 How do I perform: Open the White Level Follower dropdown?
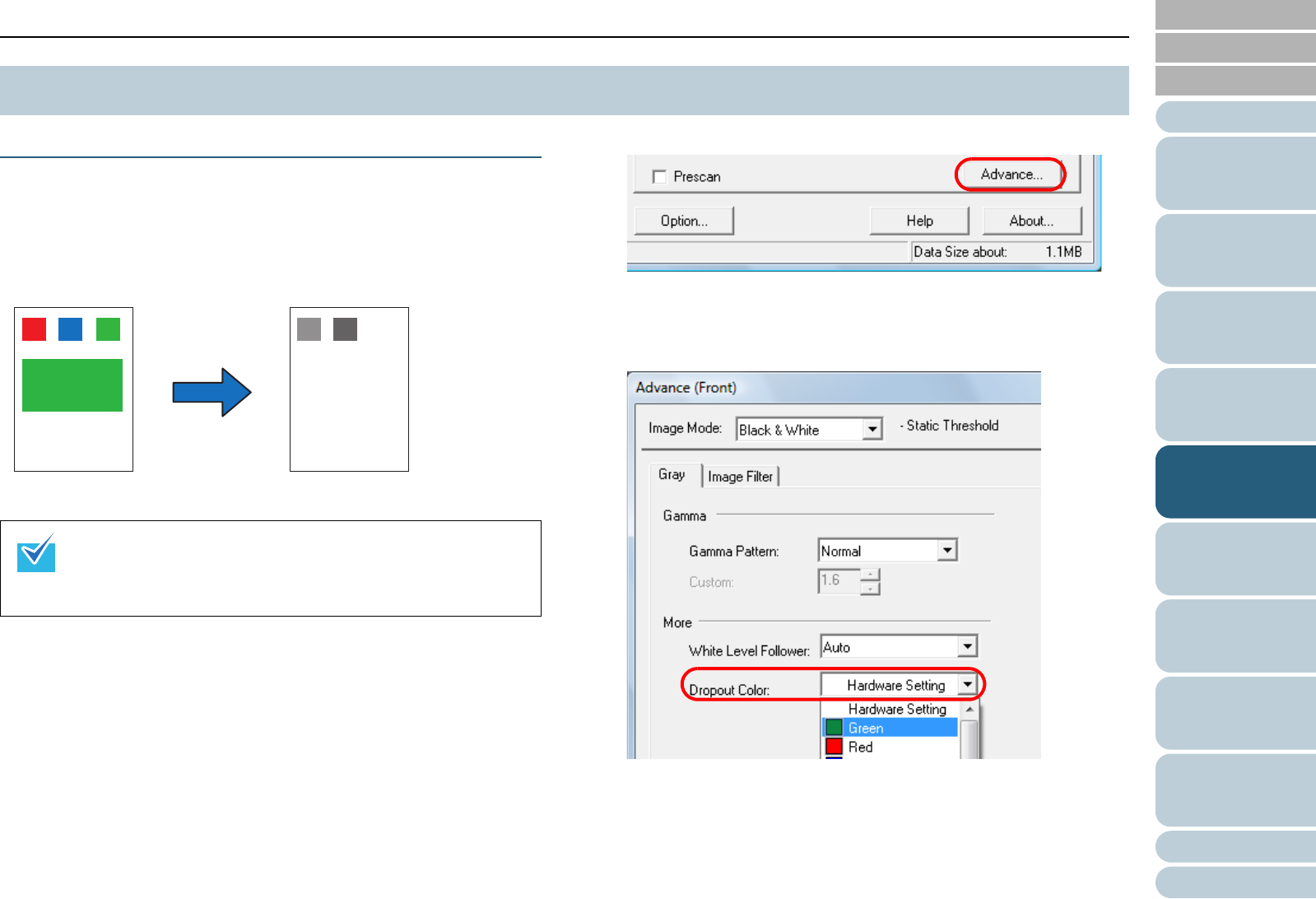click(x=968, y=647)
